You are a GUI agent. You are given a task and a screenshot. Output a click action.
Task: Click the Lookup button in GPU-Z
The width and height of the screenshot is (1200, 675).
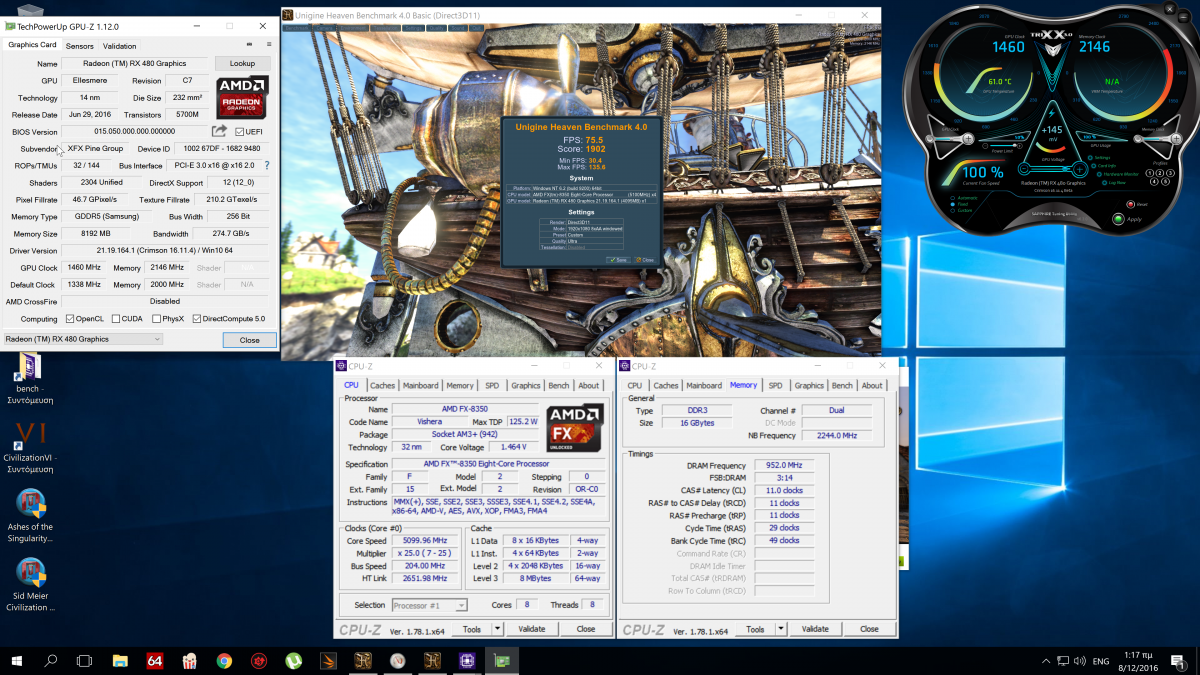242,63
